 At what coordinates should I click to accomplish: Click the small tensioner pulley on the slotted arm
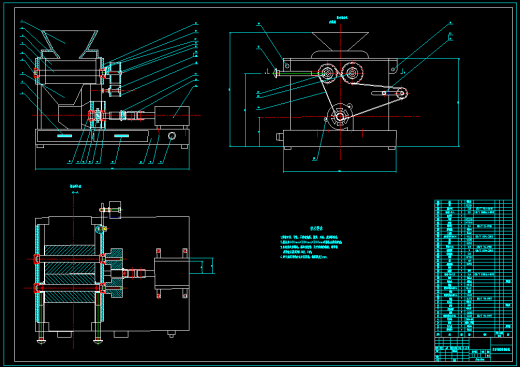pos(402,93)
